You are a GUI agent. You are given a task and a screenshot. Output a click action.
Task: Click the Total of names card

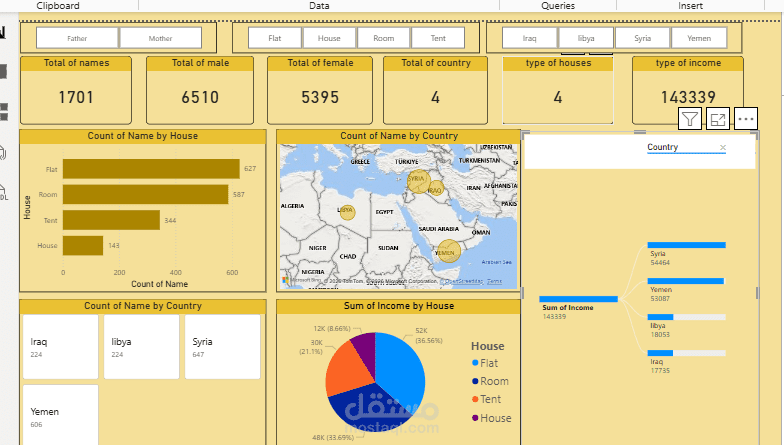(76, 90)
